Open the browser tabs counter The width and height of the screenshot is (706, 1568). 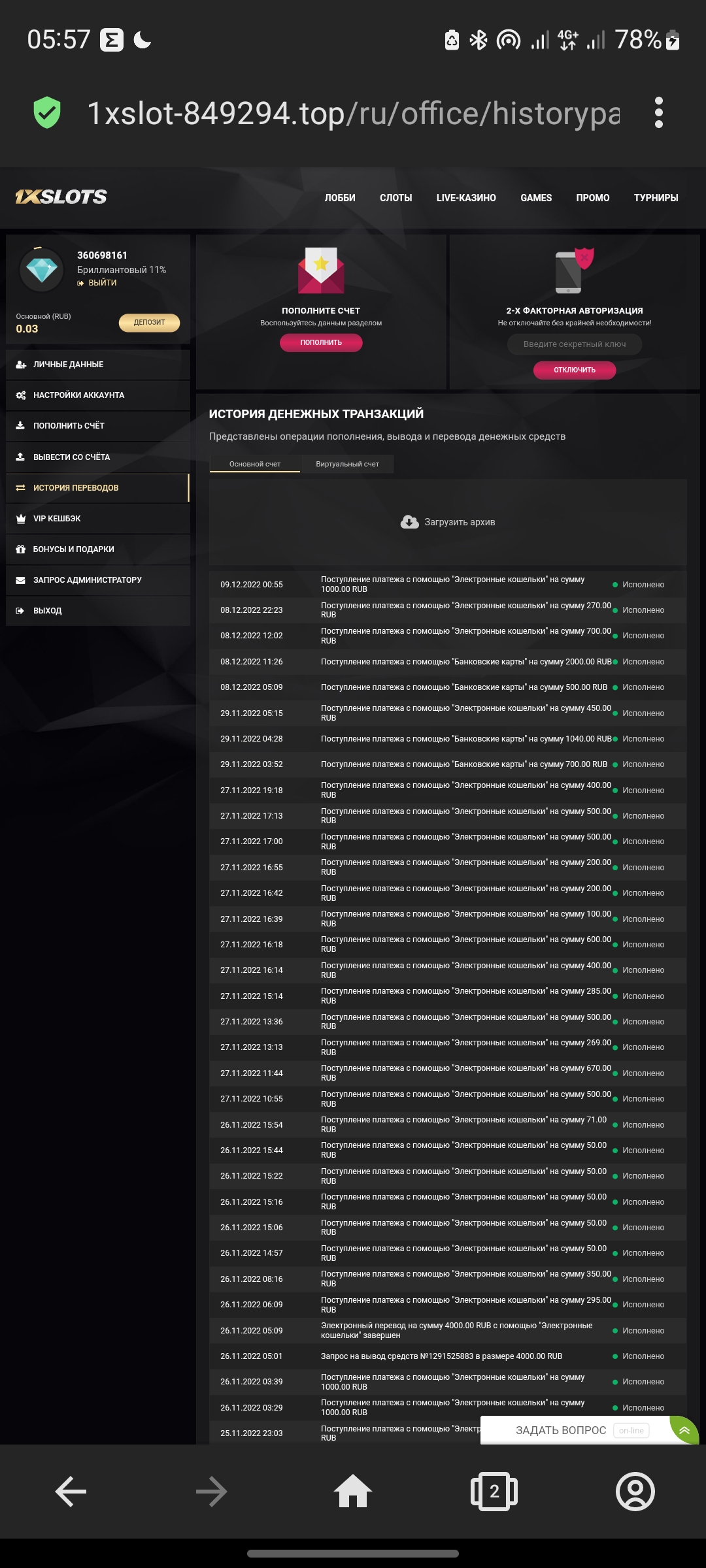494,1492
